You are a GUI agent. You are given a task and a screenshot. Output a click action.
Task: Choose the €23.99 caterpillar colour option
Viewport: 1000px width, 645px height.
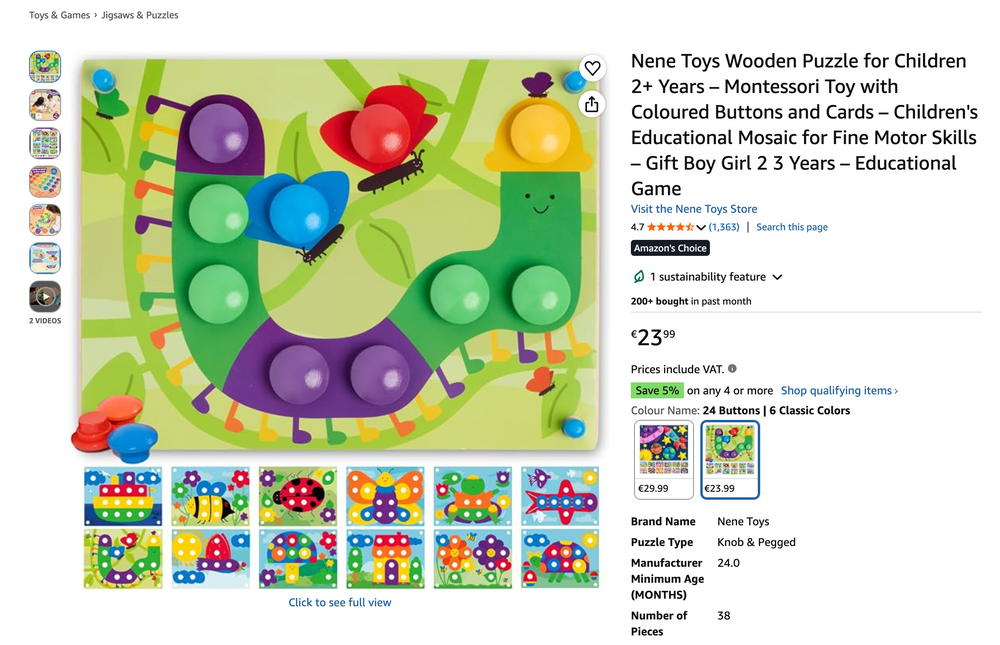coord(730,459)
